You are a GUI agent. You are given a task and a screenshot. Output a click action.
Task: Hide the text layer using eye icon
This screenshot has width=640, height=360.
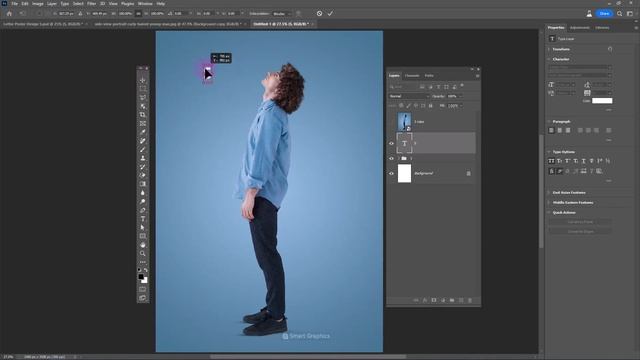point(391,143)
